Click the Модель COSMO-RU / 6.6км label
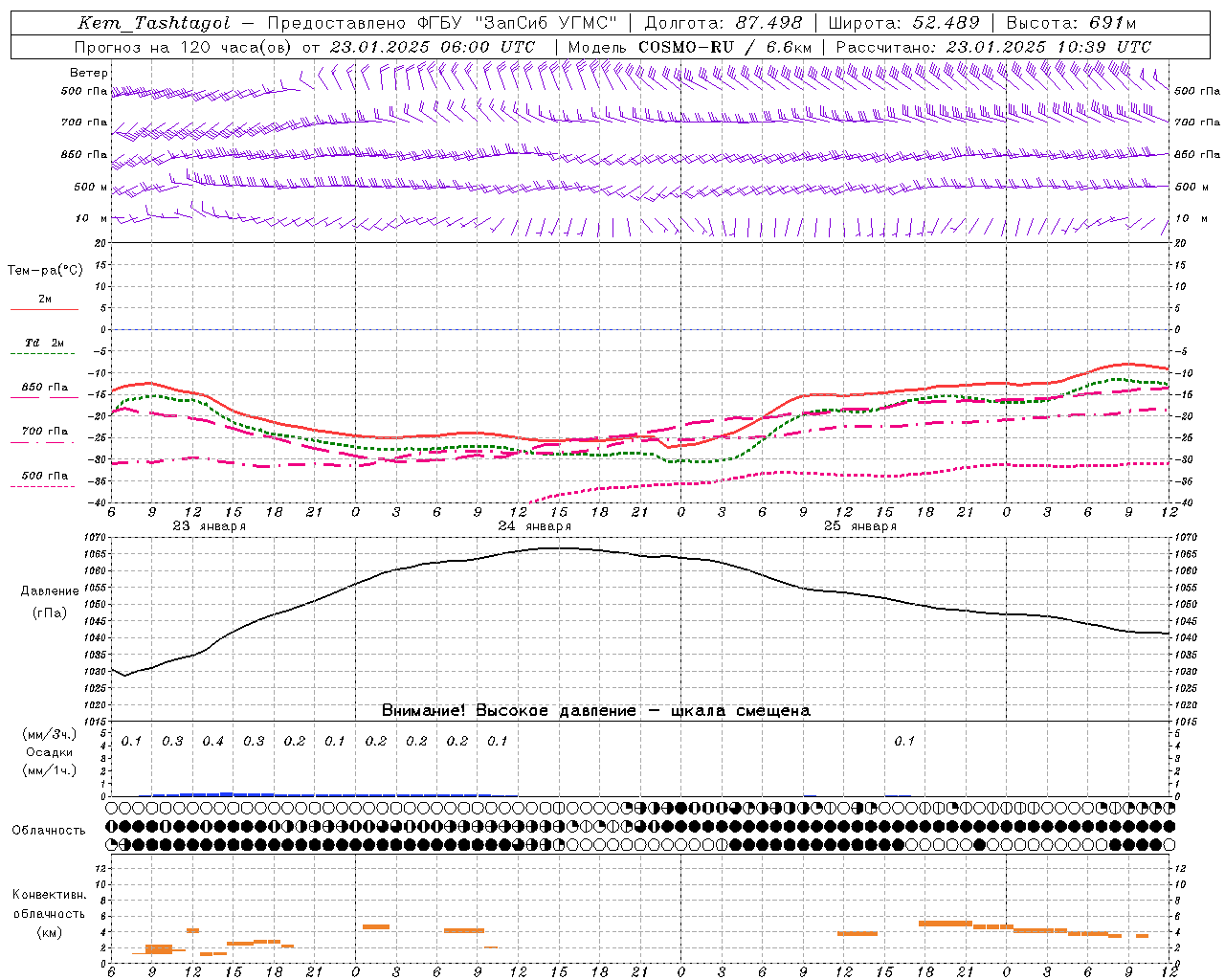Image resolution: width=1225 pixels, height=980 pixels. pos(690,47)
